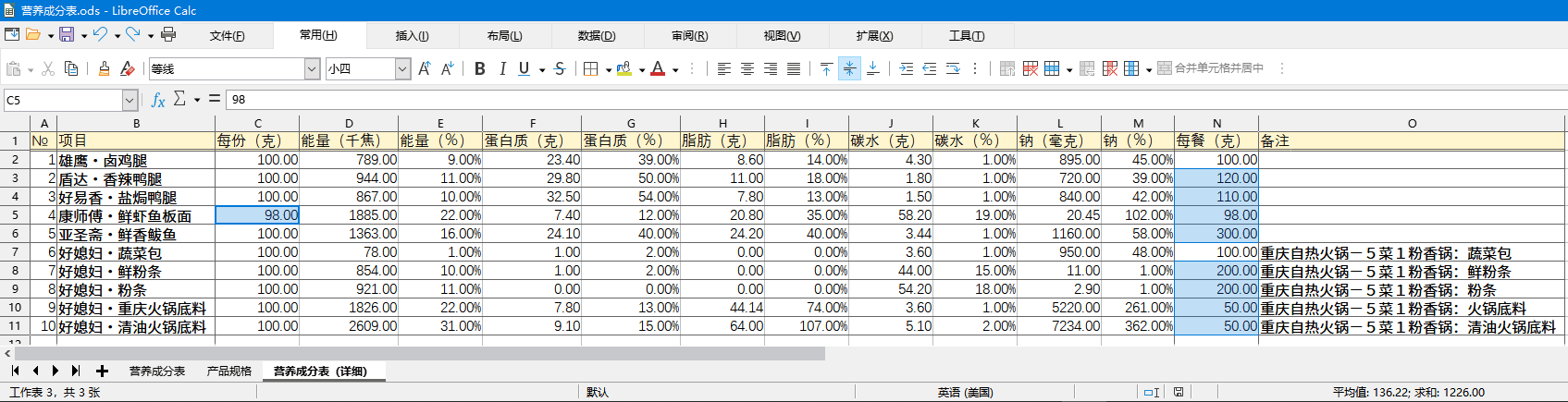Image resolution: width=1568 pixels, height=402 pixels.
Task: Click the Open file folder icon
Action: click(x=32, y=34)
